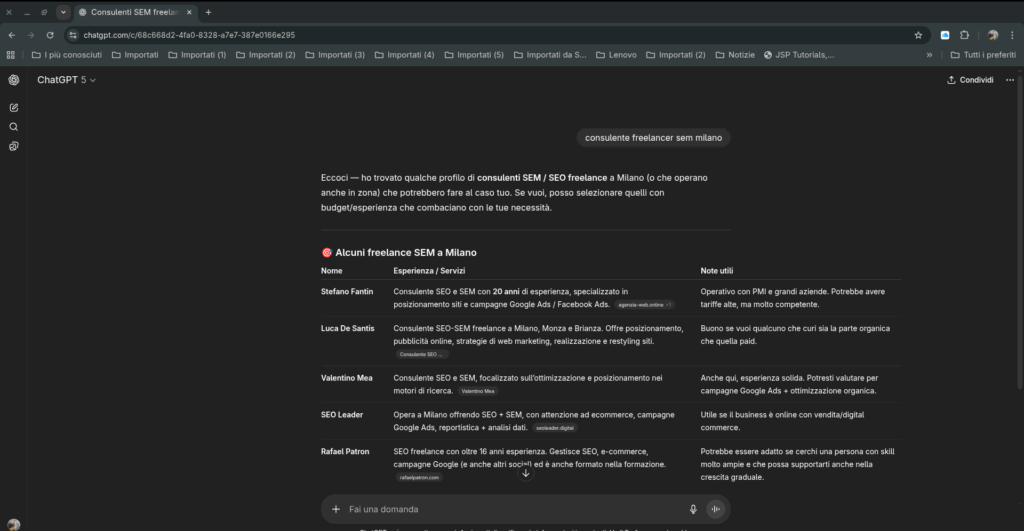Open the browser extensions puzzle icon
Viewport: 1024px width, 531px height.
point(965,34)
